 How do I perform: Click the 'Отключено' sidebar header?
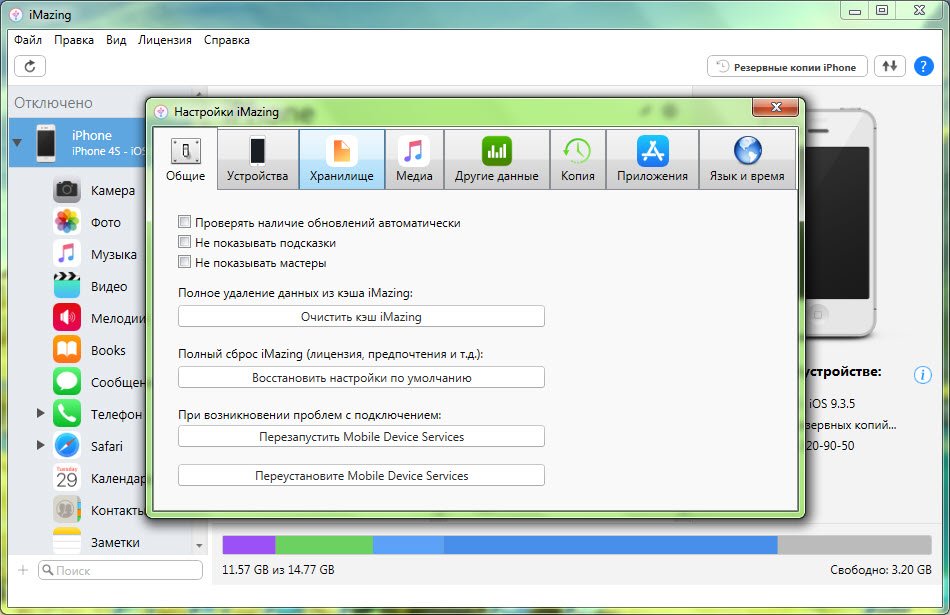click(x=53, y=103)
